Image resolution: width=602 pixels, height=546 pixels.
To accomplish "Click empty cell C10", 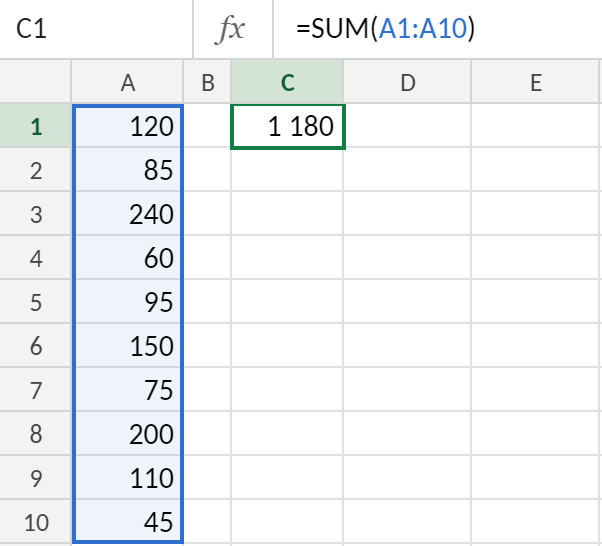I will pyautogui.click(x=287, y=521).
